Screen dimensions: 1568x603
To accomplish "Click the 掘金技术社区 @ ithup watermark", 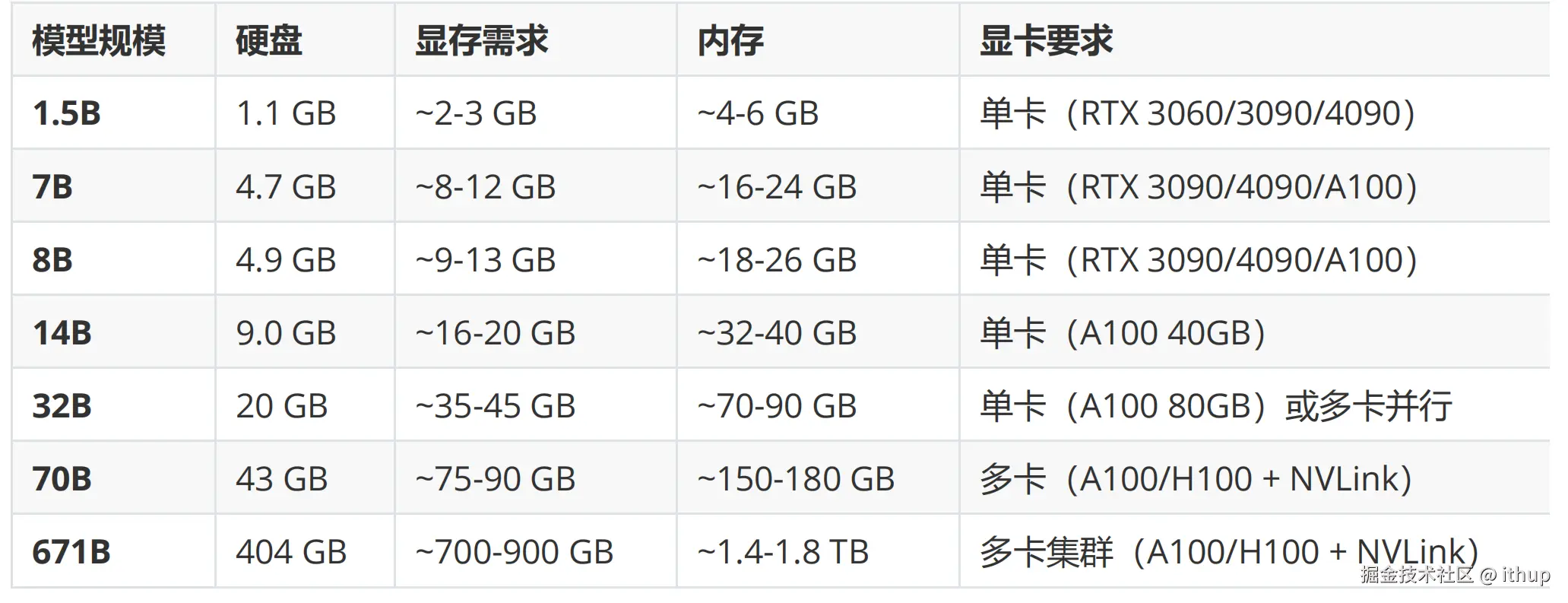I will click(1455, 575).
